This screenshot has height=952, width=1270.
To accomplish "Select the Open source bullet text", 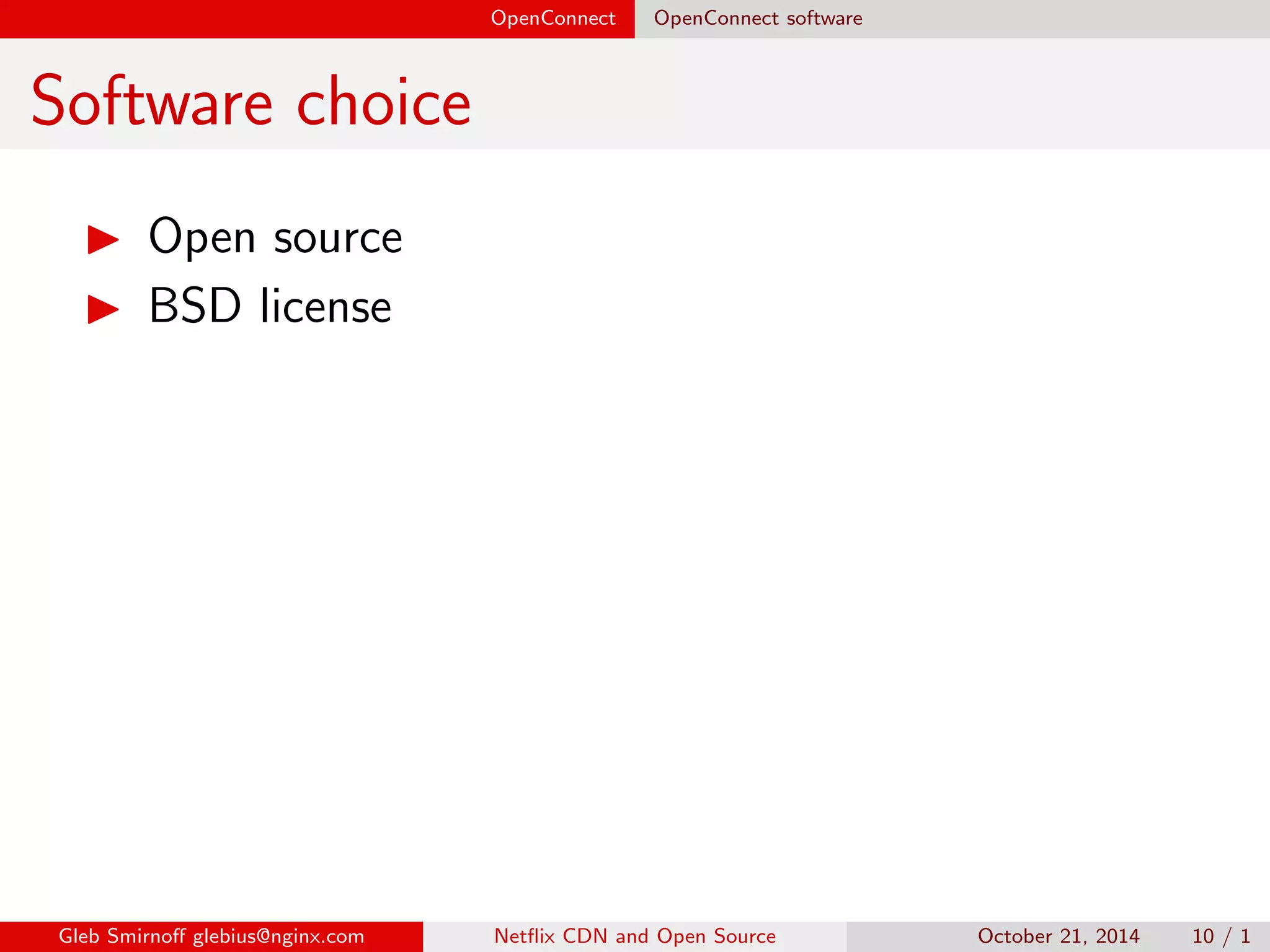I will [276, 237].
